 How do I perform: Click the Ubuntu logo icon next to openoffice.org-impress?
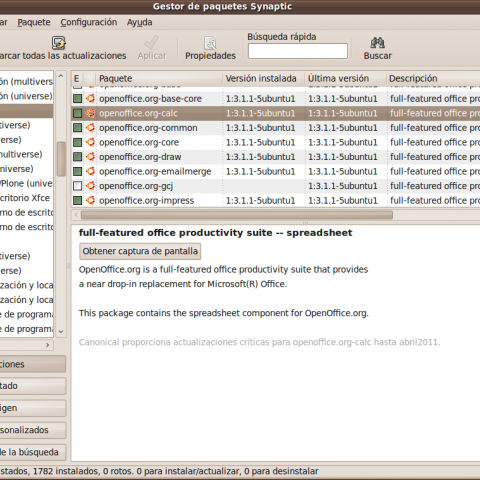click(x=90, y=200)
